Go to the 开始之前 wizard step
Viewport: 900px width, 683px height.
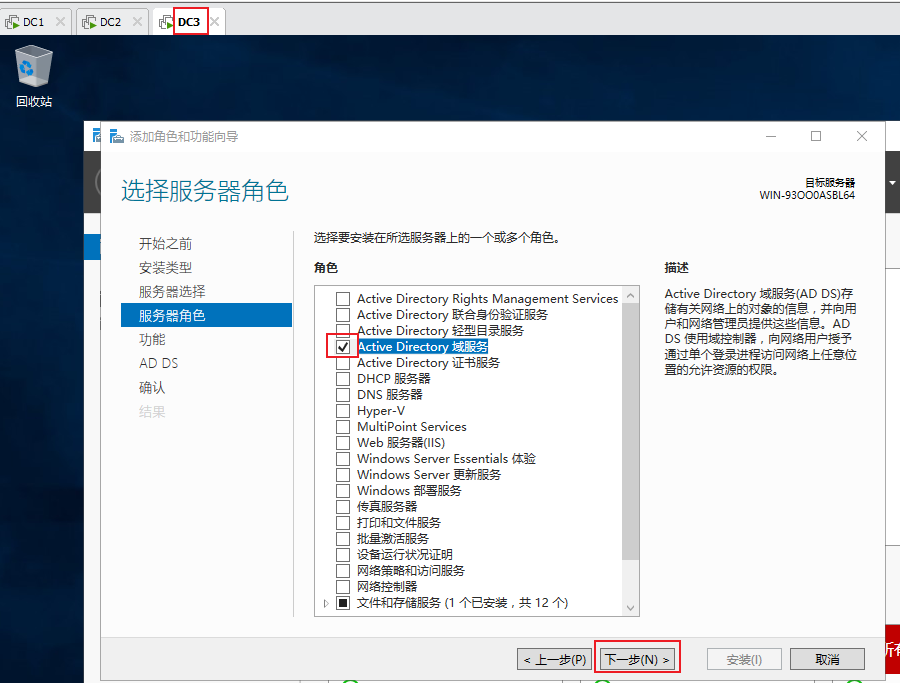(x=165, y=244)
